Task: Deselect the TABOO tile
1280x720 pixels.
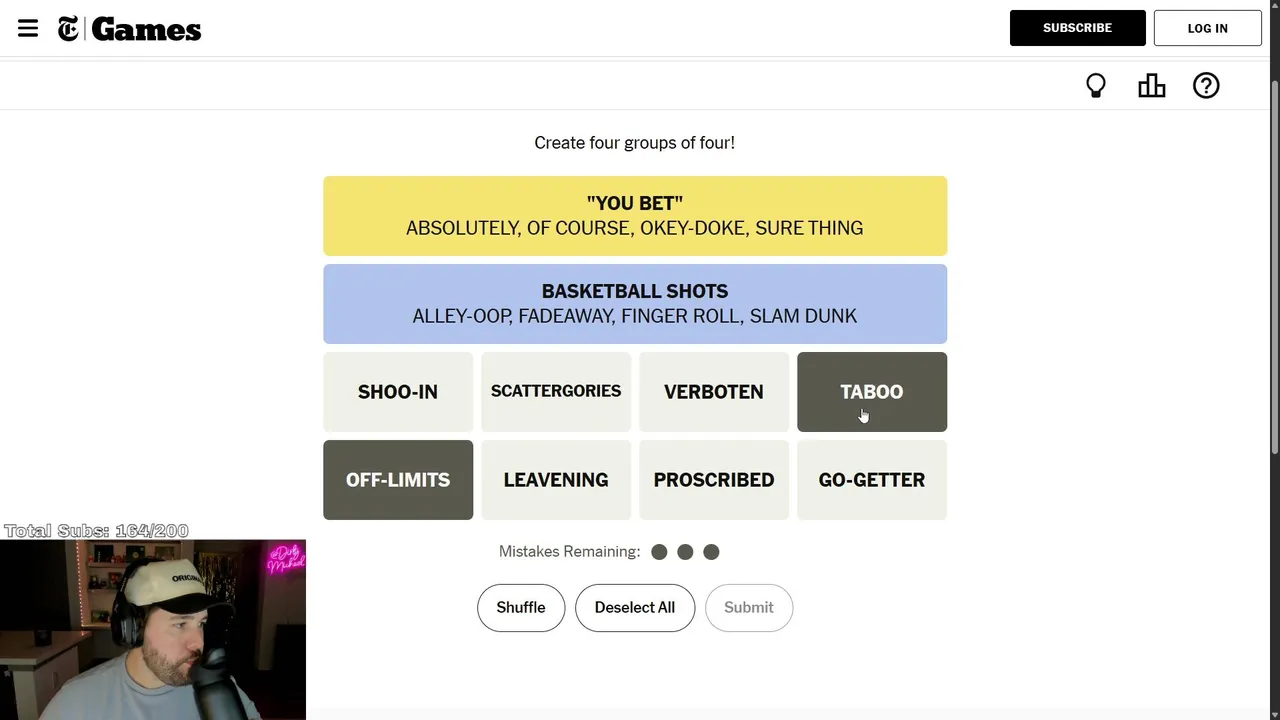Action: coord(871,392)
